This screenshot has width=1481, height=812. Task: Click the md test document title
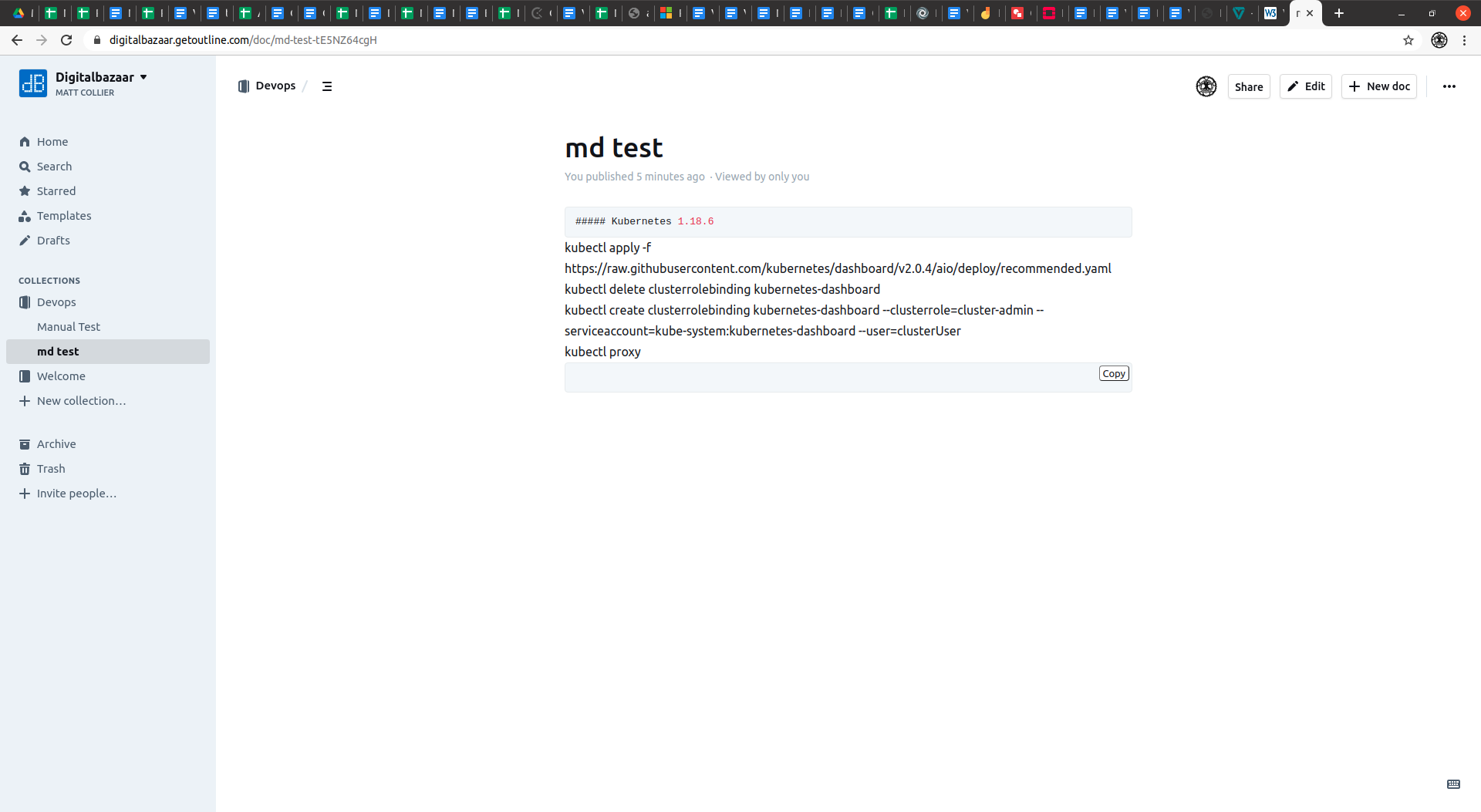[613, 147]
